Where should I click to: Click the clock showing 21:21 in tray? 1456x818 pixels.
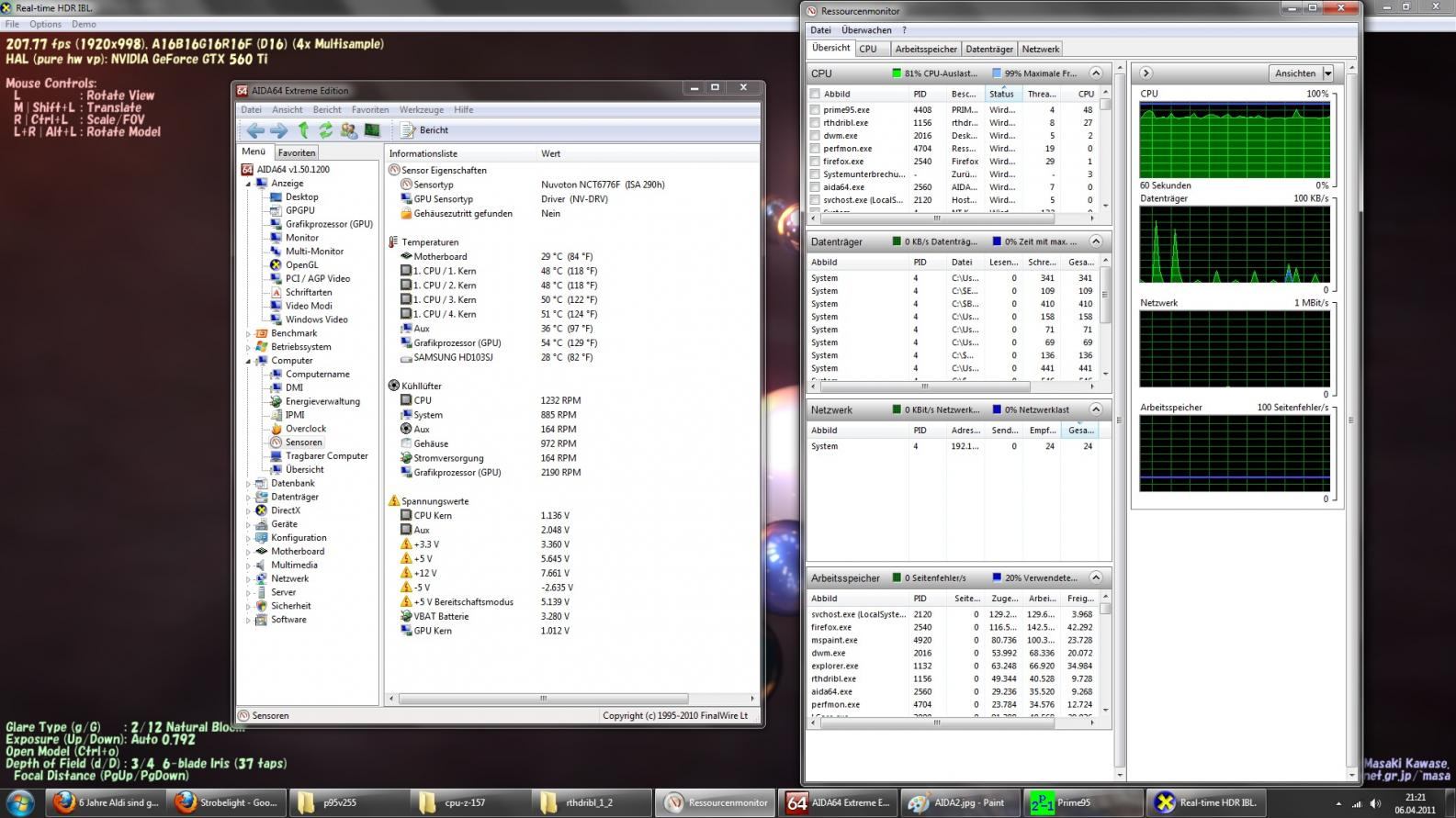(x=1416, y=798)
